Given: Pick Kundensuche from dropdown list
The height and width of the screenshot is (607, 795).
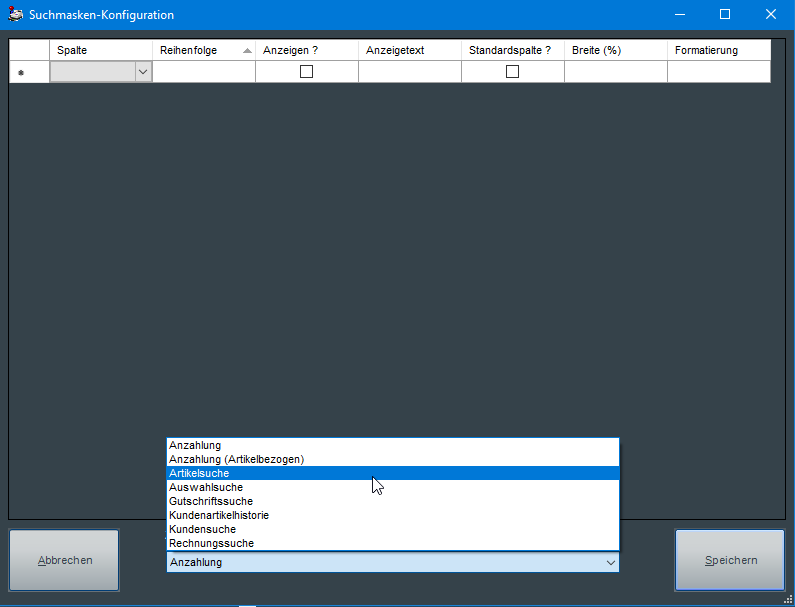Looking at the screenshot, I should tap(202, 529).
